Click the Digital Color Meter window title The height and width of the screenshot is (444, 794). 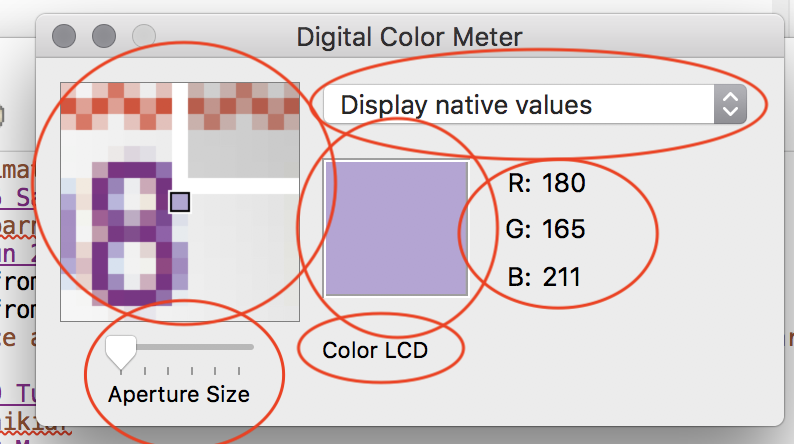tap(409, 38)
